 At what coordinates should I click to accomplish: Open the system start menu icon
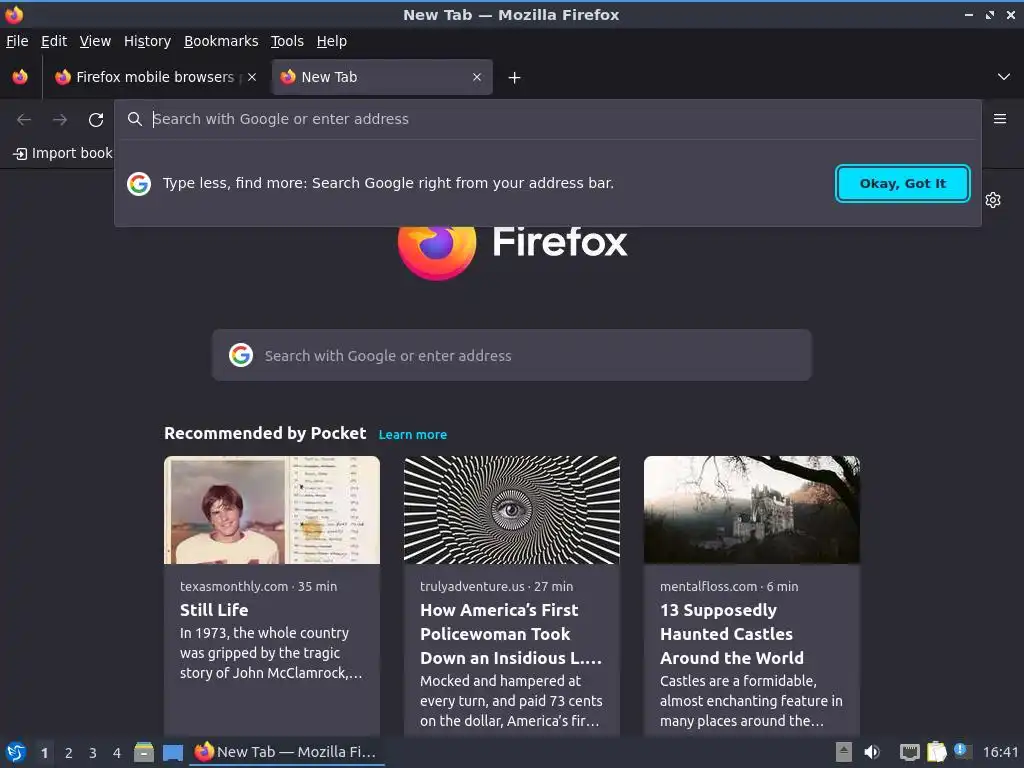[16, 752]
